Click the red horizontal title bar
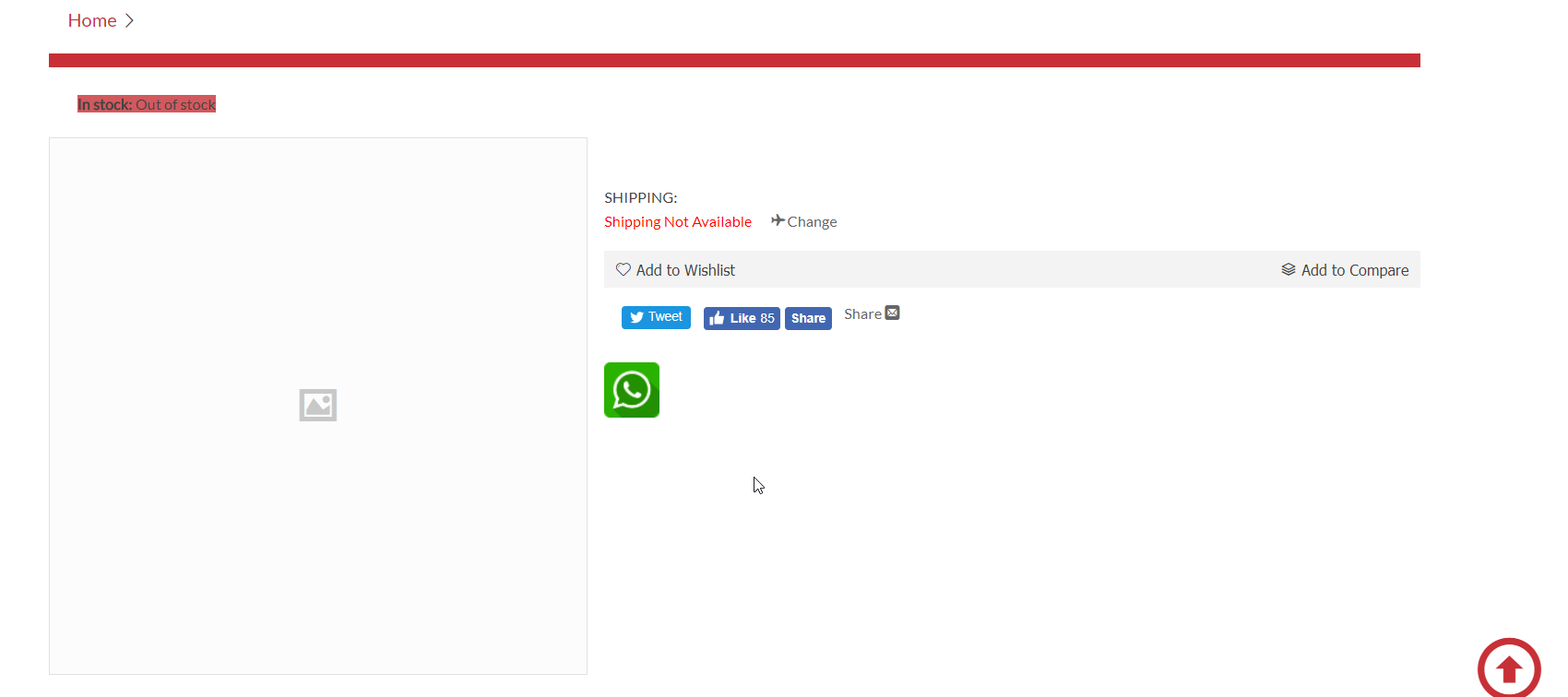Screen dimensions: 1568x697 pyautogui.click(x=734, y=60)
